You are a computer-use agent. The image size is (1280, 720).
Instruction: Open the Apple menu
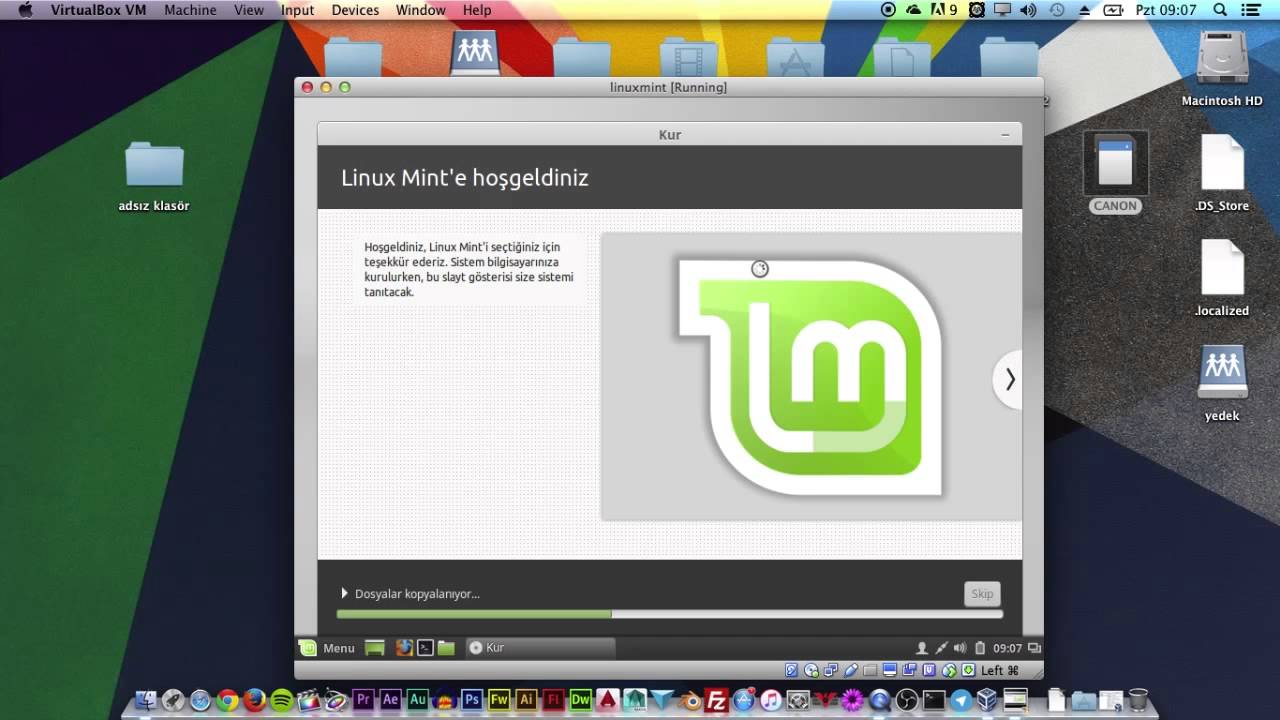pyautogui.click(x=26, y=10)
